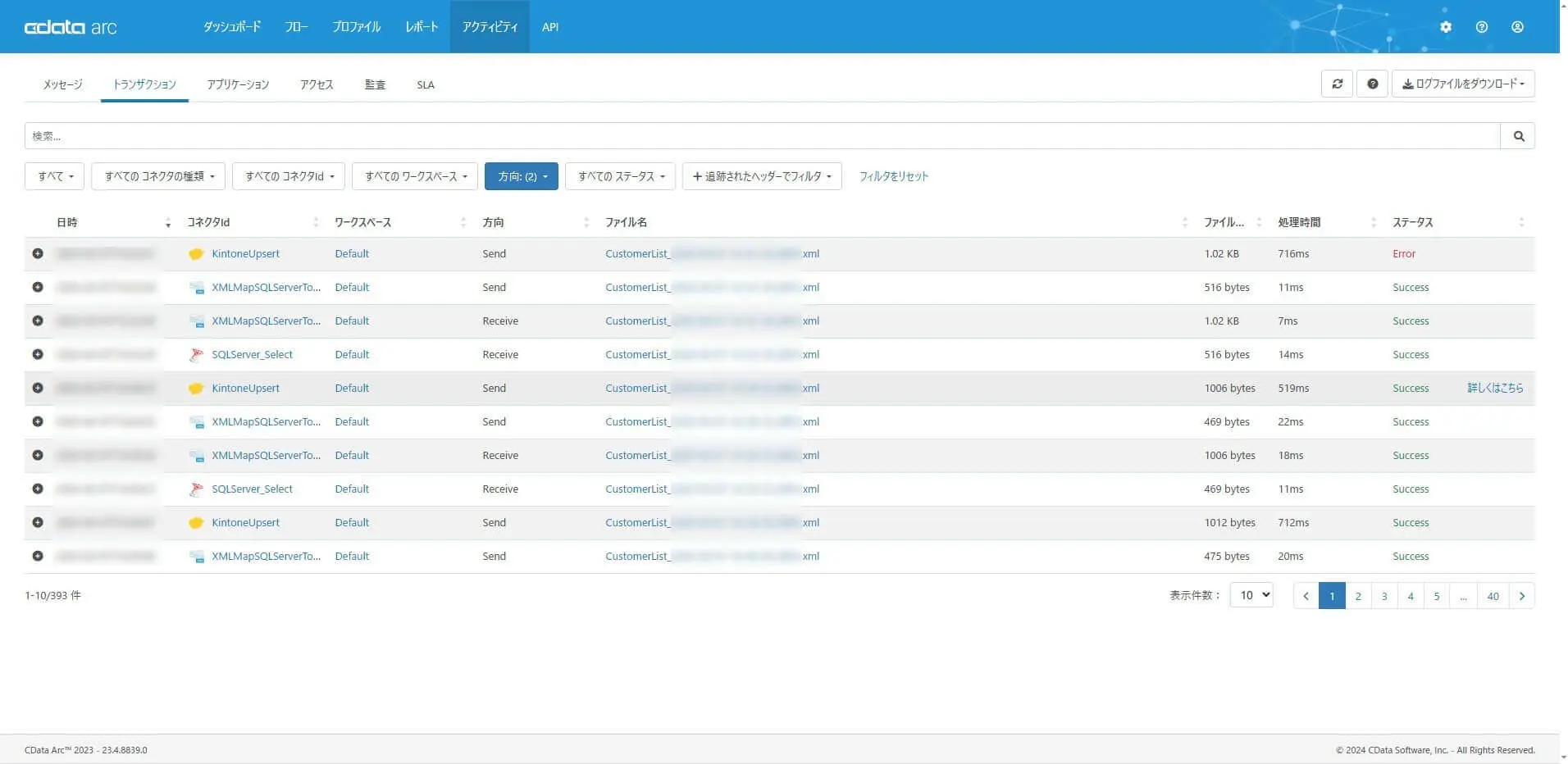The width and height of the screenshot is (1568, 764).
Task: Open the すべての ステータス dropdown
Action: (x=621, y=176)
